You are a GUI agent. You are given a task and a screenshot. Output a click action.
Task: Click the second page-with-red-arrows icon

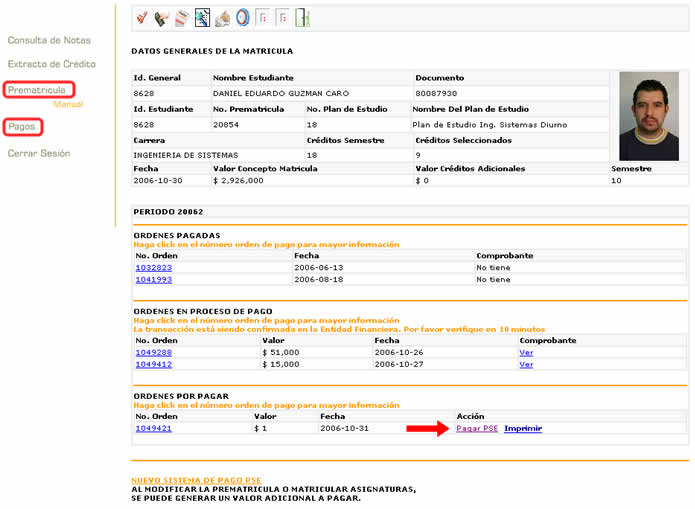pyautogui.click(x=282, y=19)
